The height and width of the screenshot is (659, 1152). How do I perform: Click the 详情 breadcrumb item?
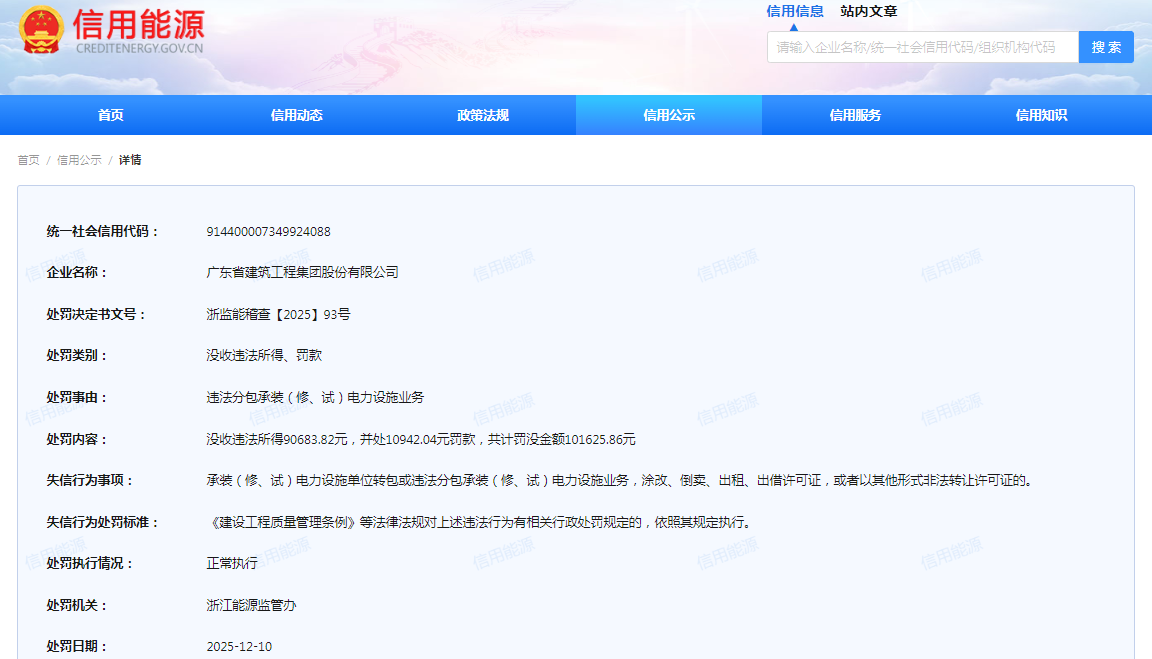click(130, 160)
